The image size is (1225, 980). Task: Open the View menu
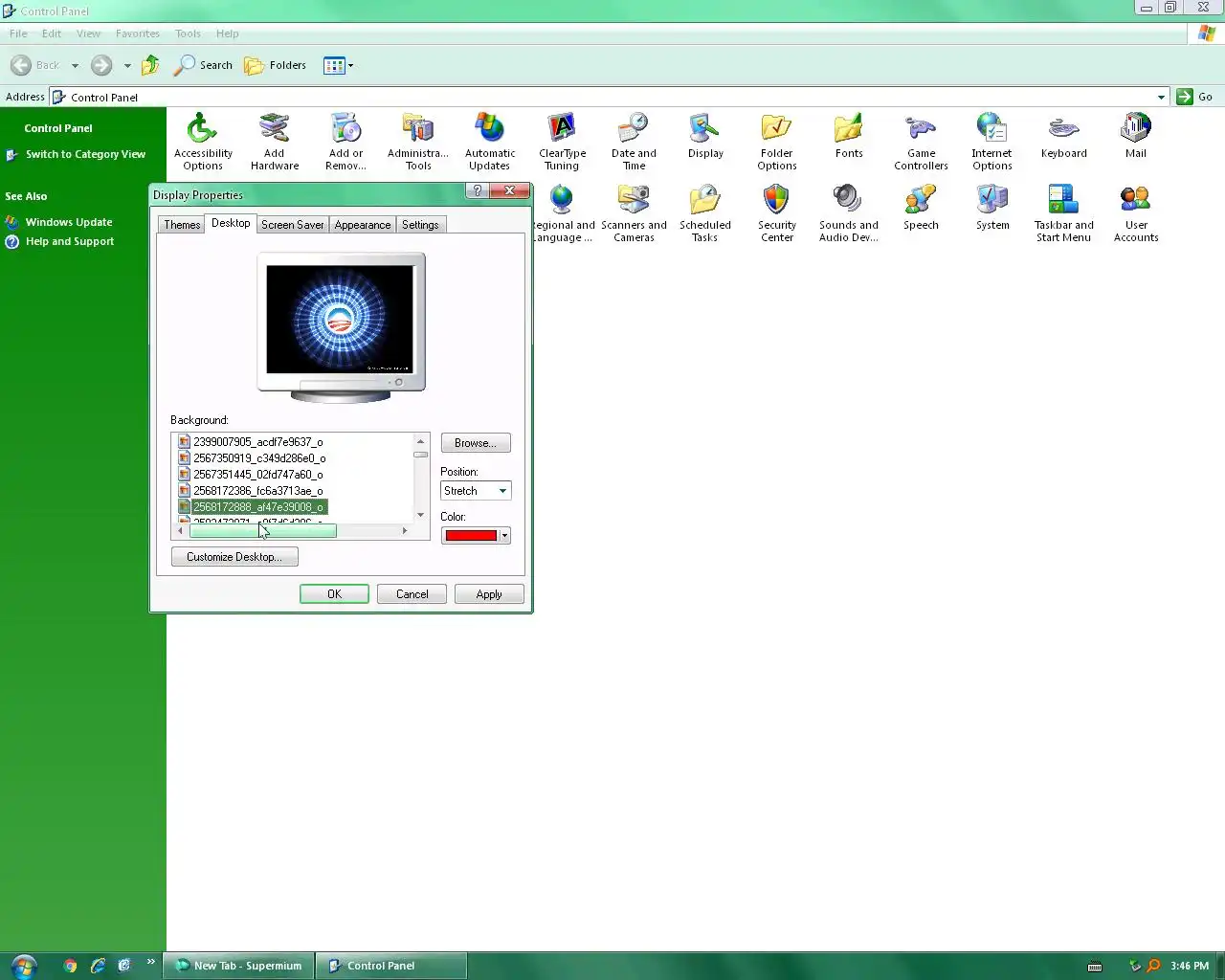(88, 33)
